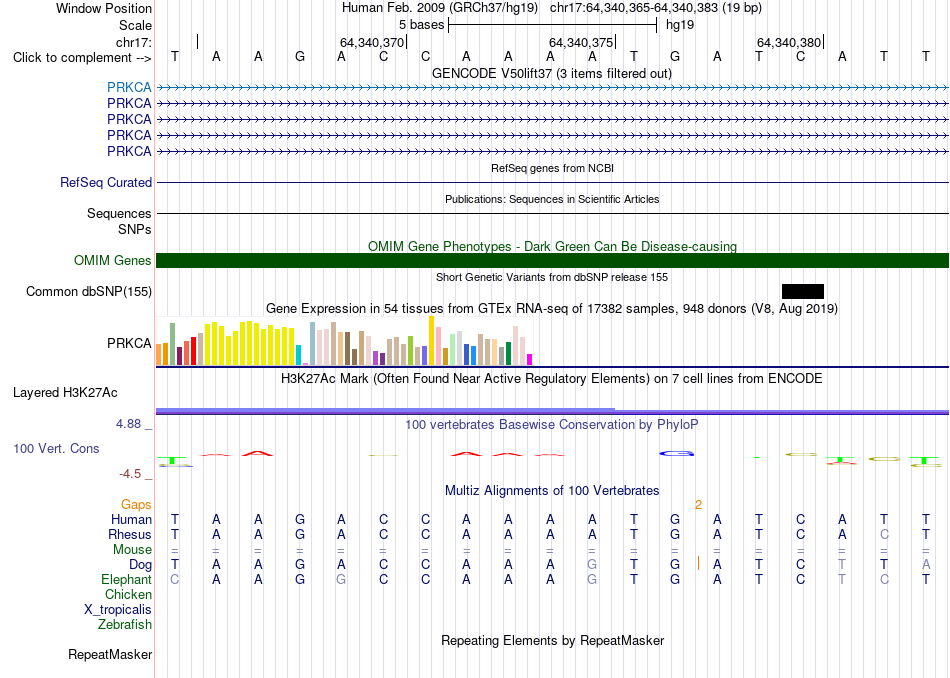Open the 100 Vert. Cons track label
950x678 pixels.
point(56,448)
